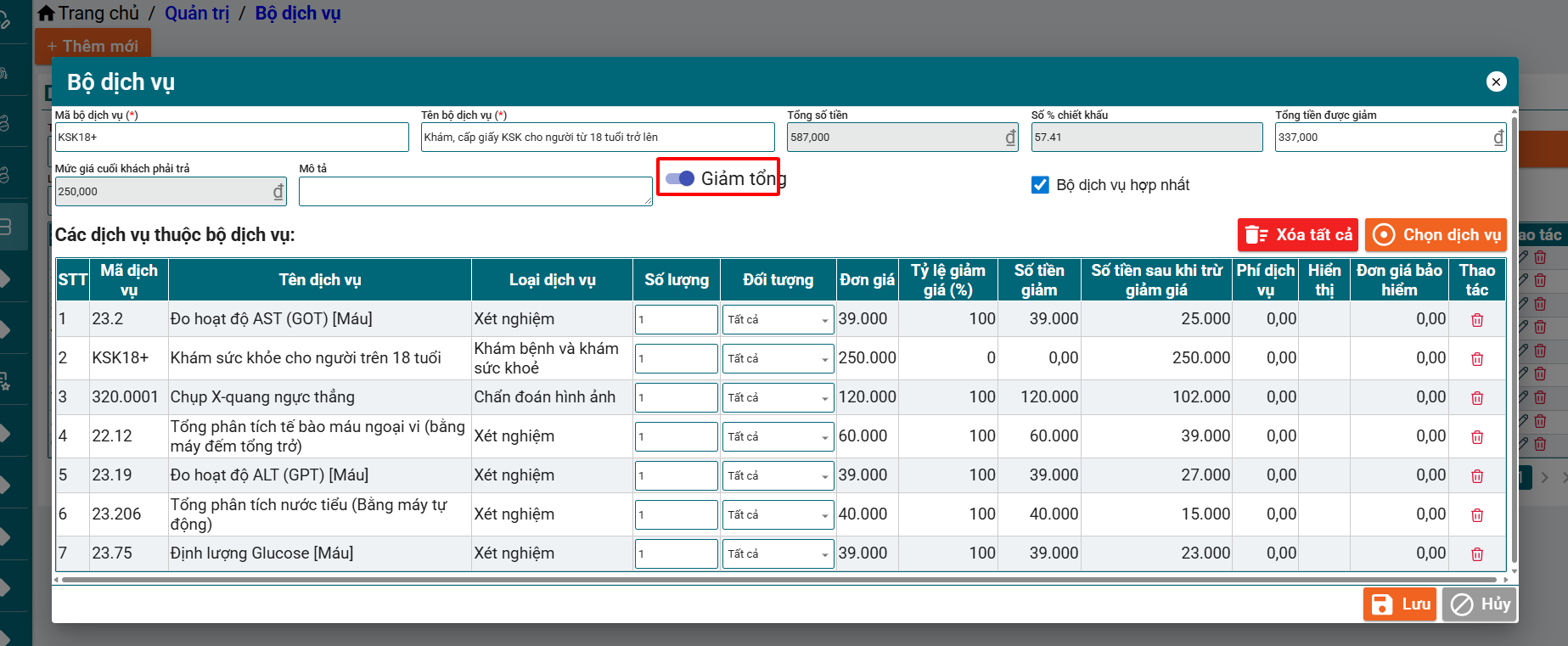Viewport: 1568px width, 646px height.
Task: Click the Phí dịch vụ column header
Action: (x=1266, y=280)
